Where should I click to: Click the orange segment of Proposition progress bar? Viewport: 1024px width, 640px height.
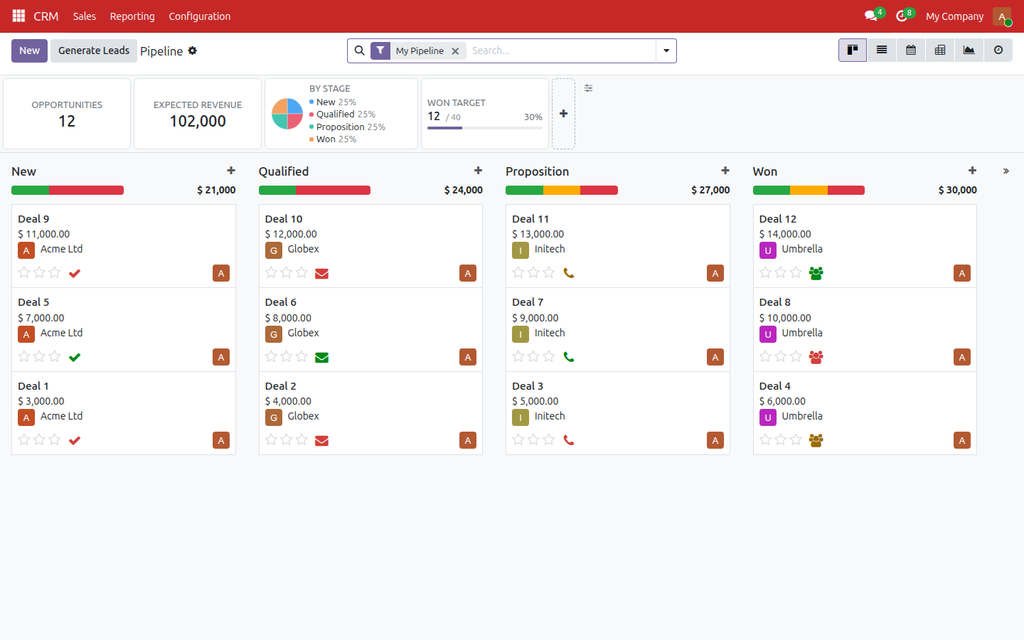click(x=562, y=190)
